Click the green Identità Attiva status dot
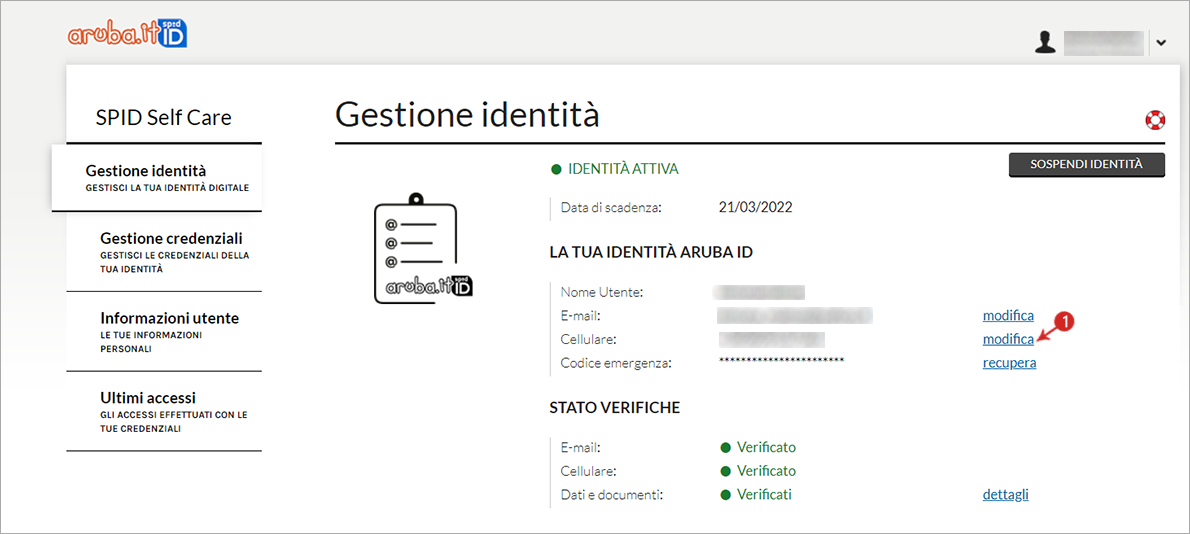Image resolution: width=1190 pixels, height=534 pixels. click(x=556, y=169)
